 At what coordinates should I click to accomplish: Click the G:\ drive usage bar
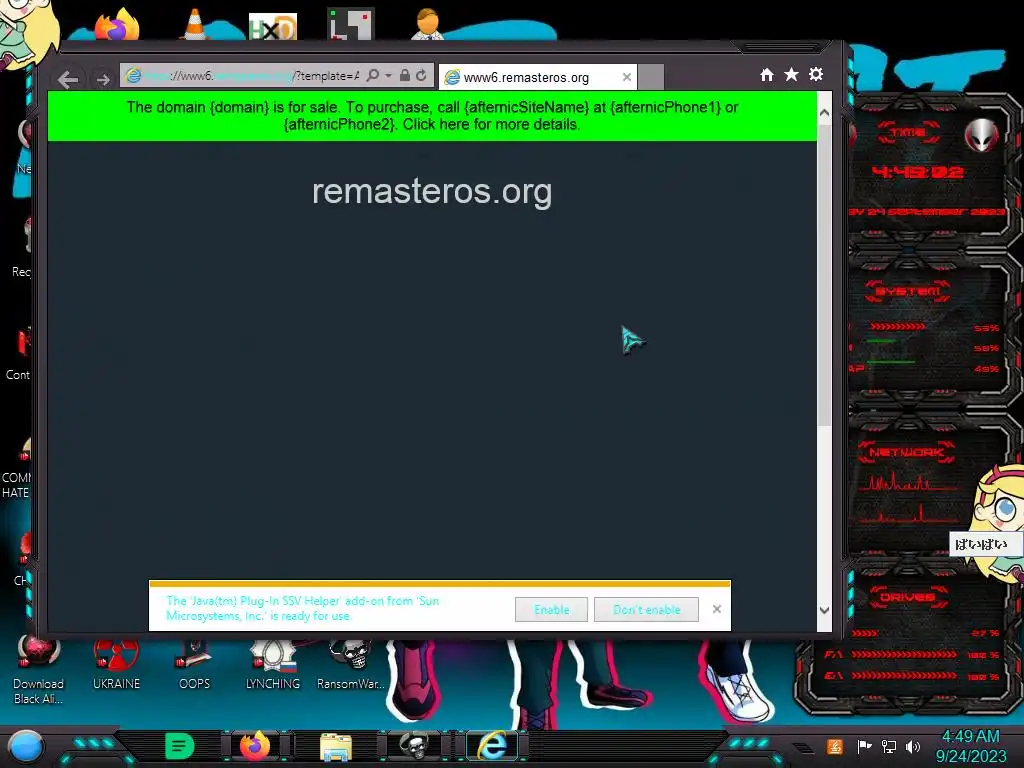tap(904, 676)
